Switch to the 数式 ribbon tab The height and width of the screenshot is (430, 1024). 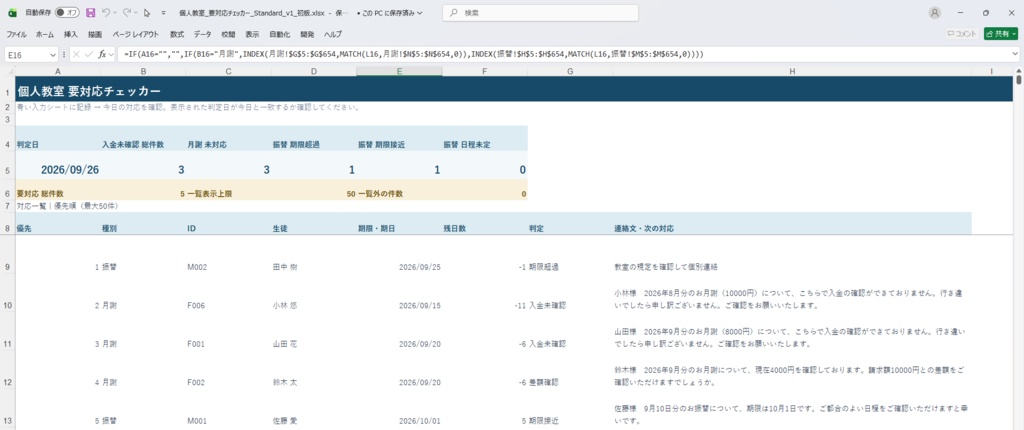pos(177,34)
